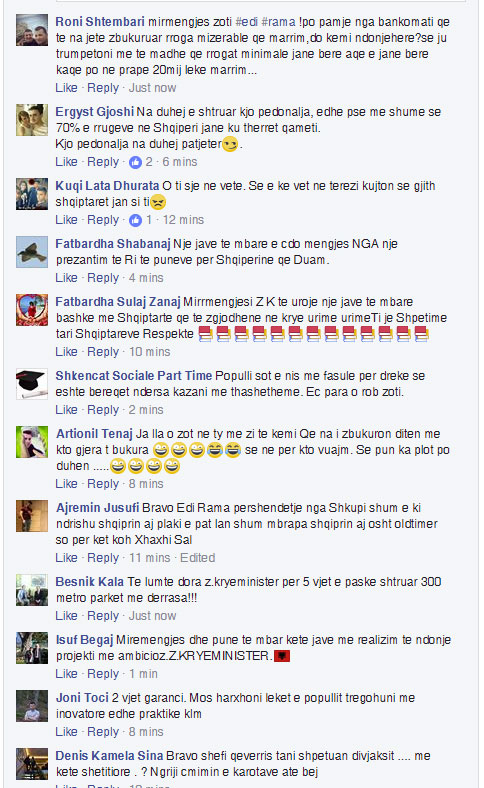Open the like reaction count on Kuqi Lata Dhurata's comment
This screenshot has height=788, width=484.
click(141, 220)
